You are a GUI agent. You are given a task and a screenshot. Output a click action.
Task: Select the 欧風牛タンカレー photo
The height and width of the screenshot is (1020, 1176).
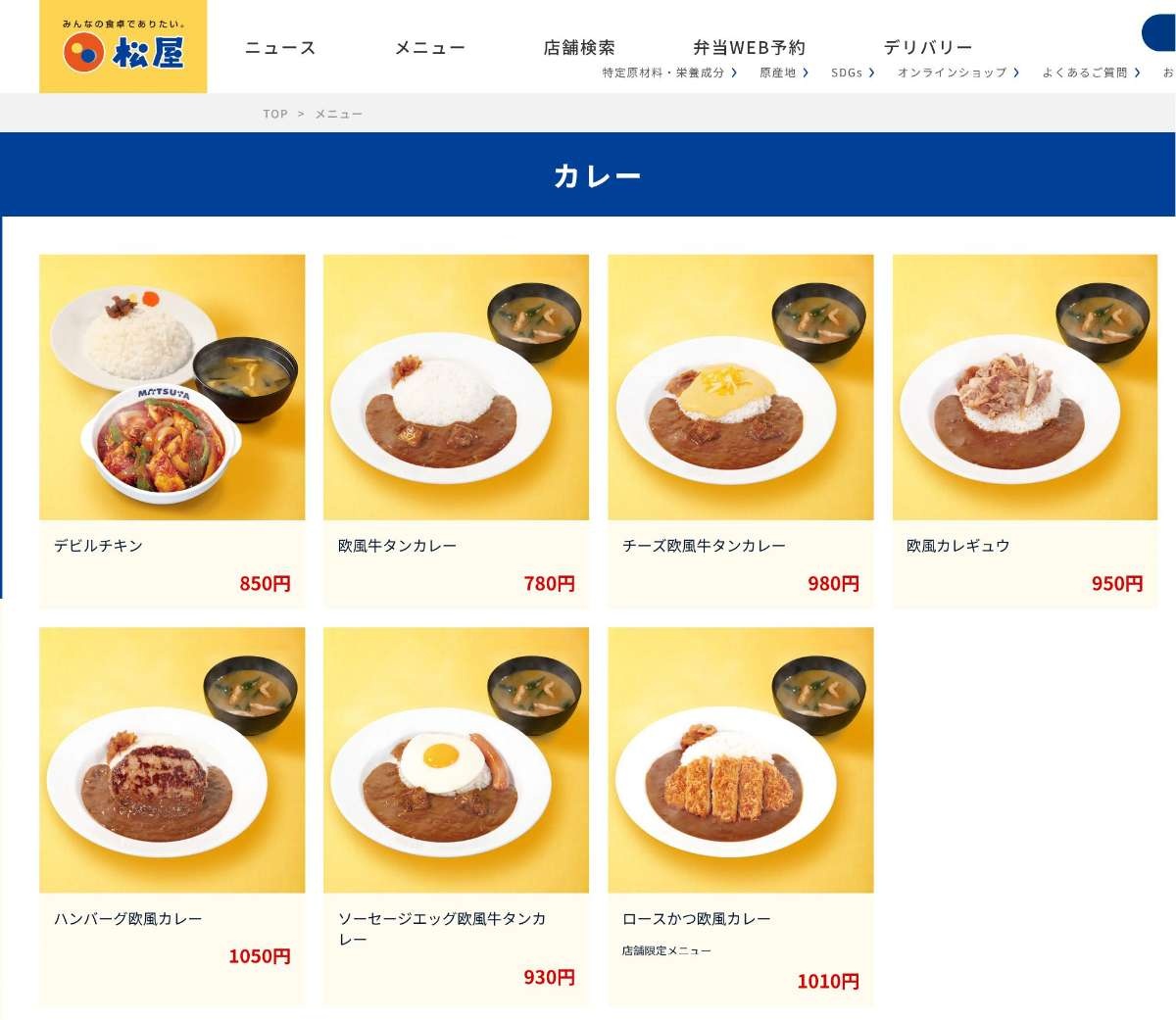pos(457,387)
